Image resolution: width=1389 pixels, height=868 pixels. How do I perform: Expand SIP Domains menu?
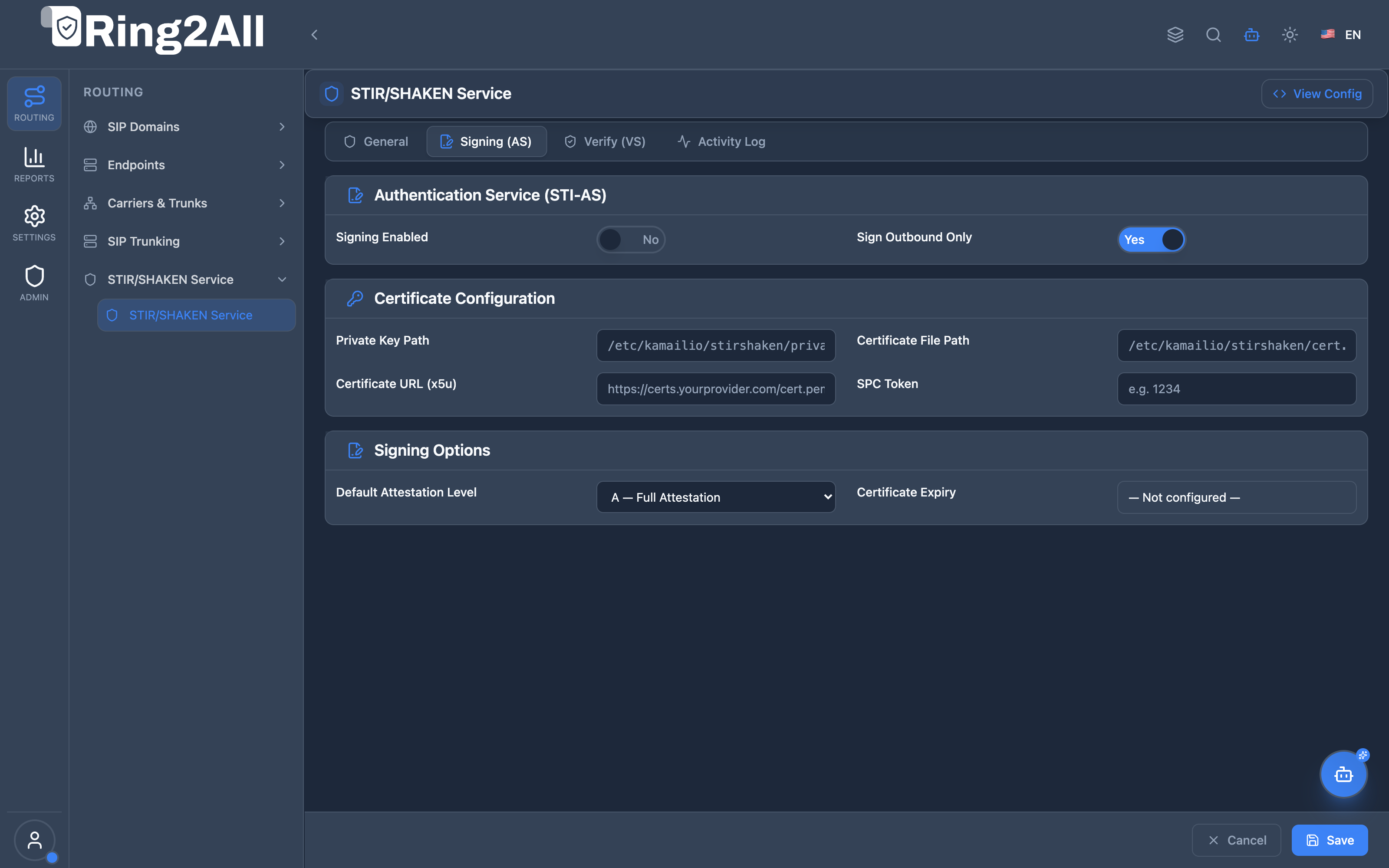point(185,127)
